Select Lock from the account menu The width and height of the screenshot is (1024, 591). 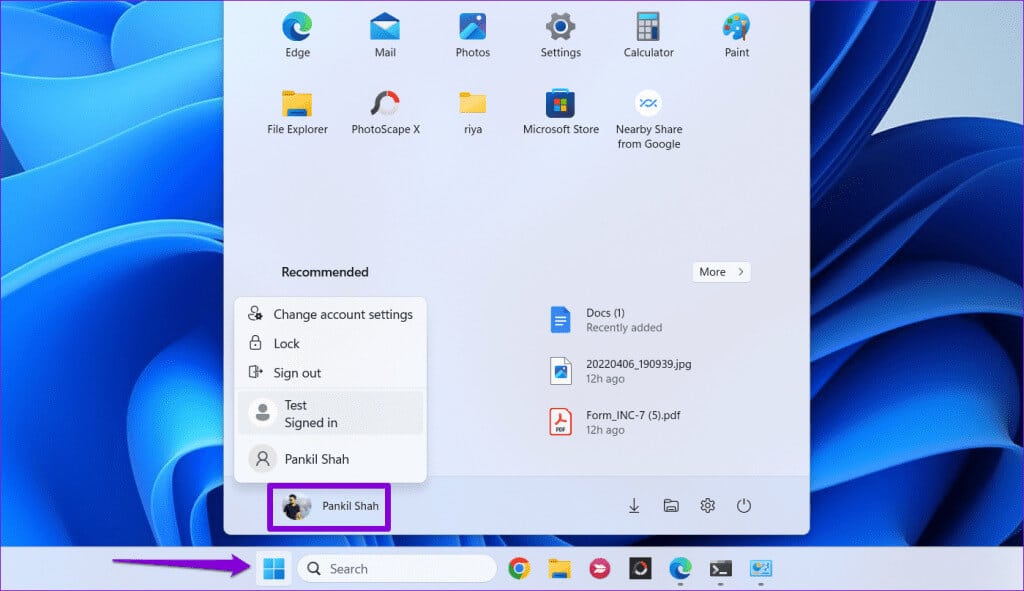click(x=330, y=343)
